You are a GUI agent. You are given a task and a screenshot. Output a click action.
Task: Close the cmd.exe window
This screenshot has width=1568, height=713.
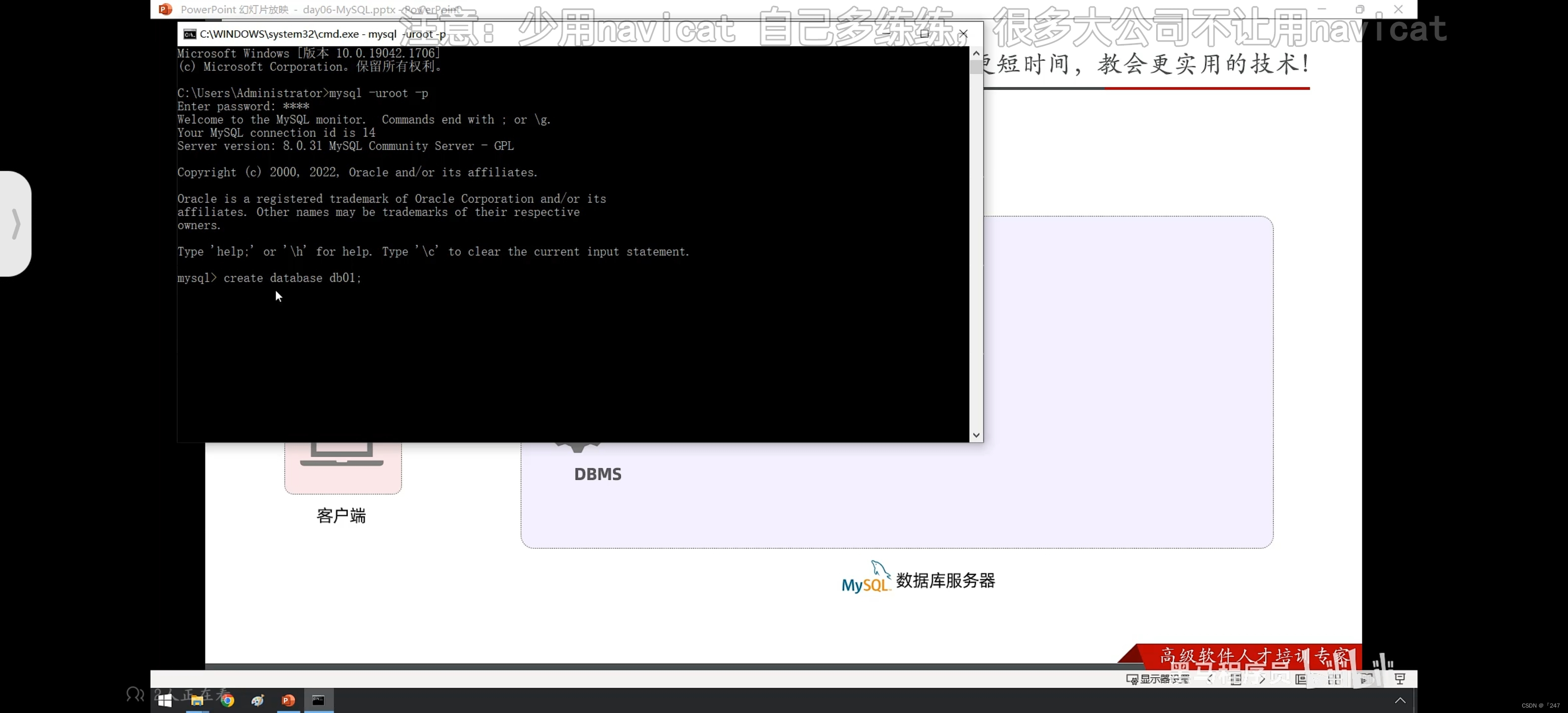pos(963,34)
